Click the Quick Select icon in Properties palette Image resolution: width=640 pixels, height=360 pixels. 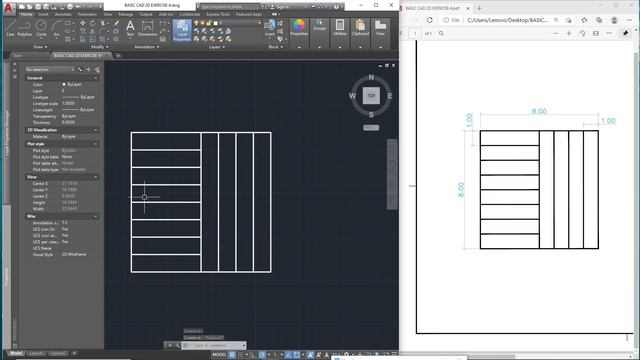point(97,70)
